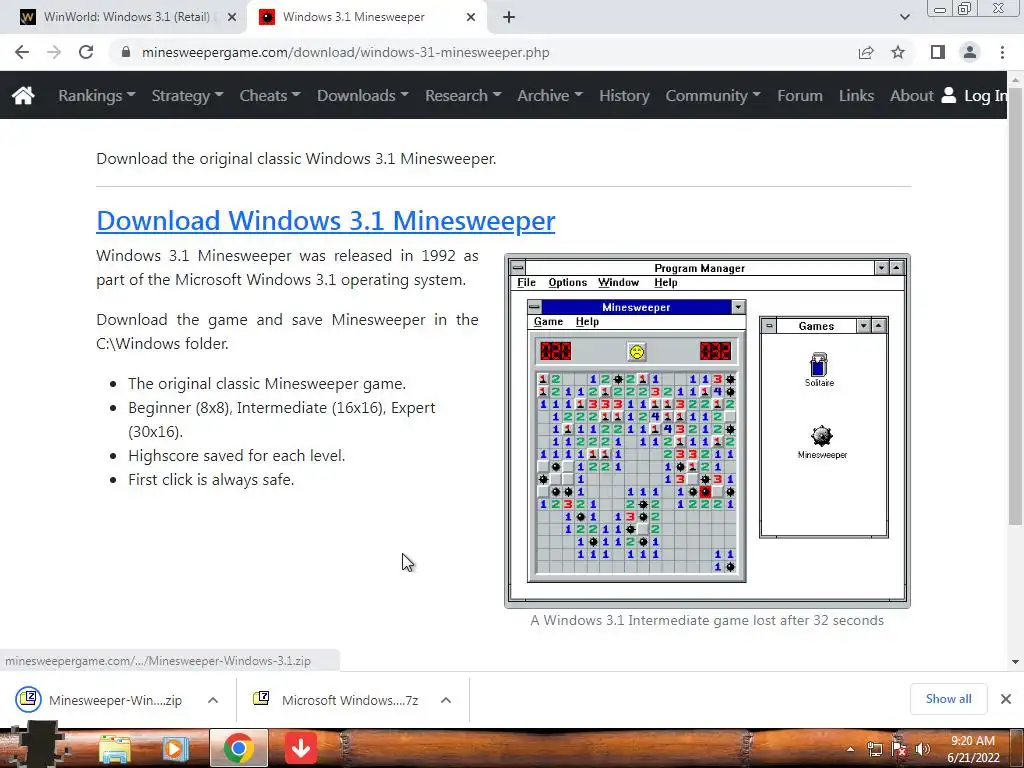Go to the History page
Viewport: 1024px width, 768px height.
coord(624,95)
